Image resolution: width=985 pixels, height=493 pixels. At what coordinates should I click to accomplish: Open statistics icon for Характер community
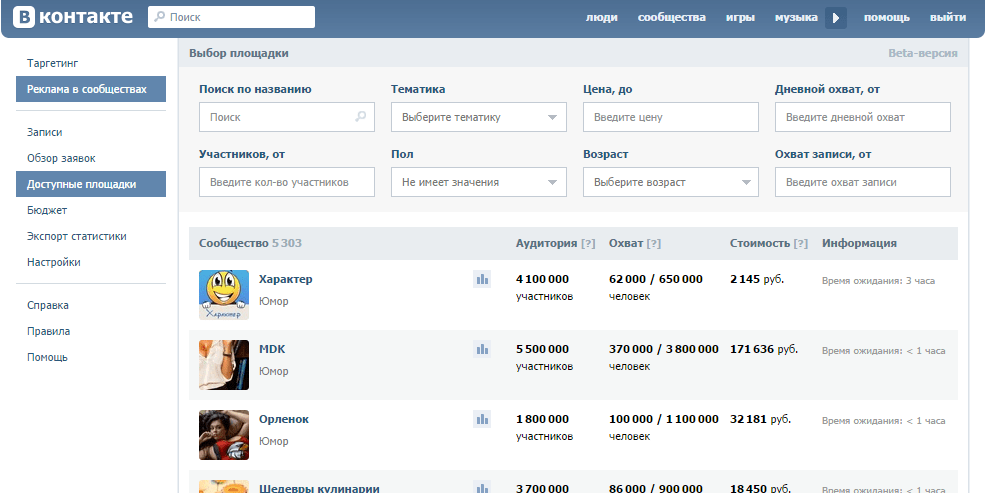(482, 279)
